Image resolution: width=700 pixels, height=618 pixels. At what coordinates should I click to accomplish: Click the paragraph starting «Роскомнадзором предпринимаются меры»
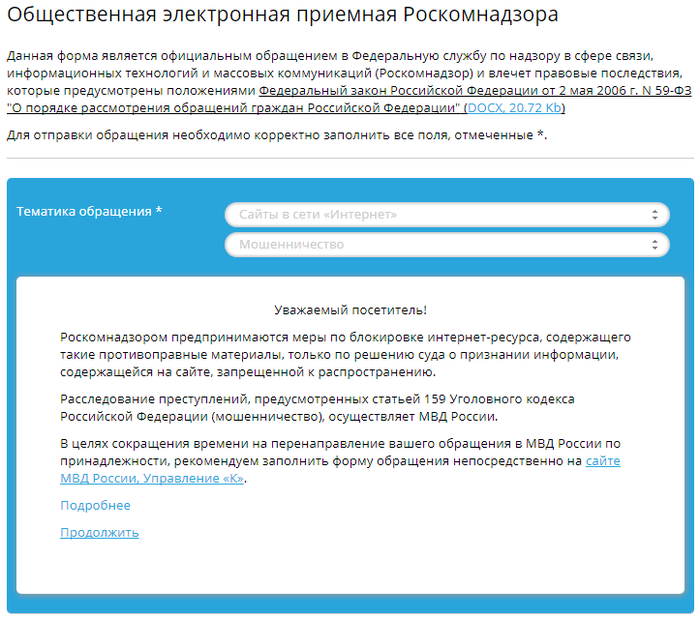(345, 355)
